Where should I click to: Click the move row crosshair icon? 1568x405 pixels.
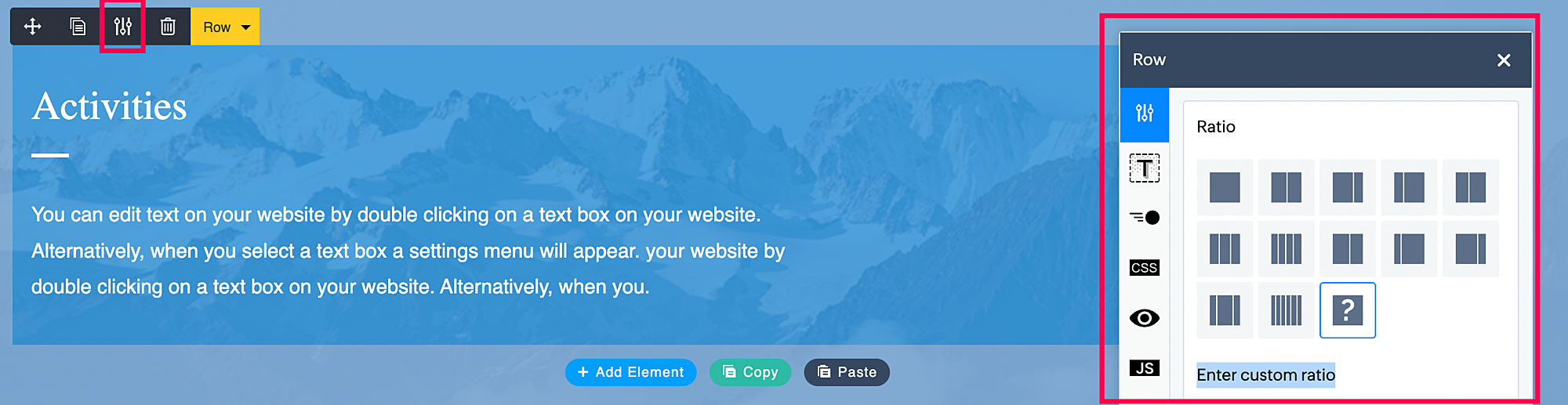coord(33,27)
